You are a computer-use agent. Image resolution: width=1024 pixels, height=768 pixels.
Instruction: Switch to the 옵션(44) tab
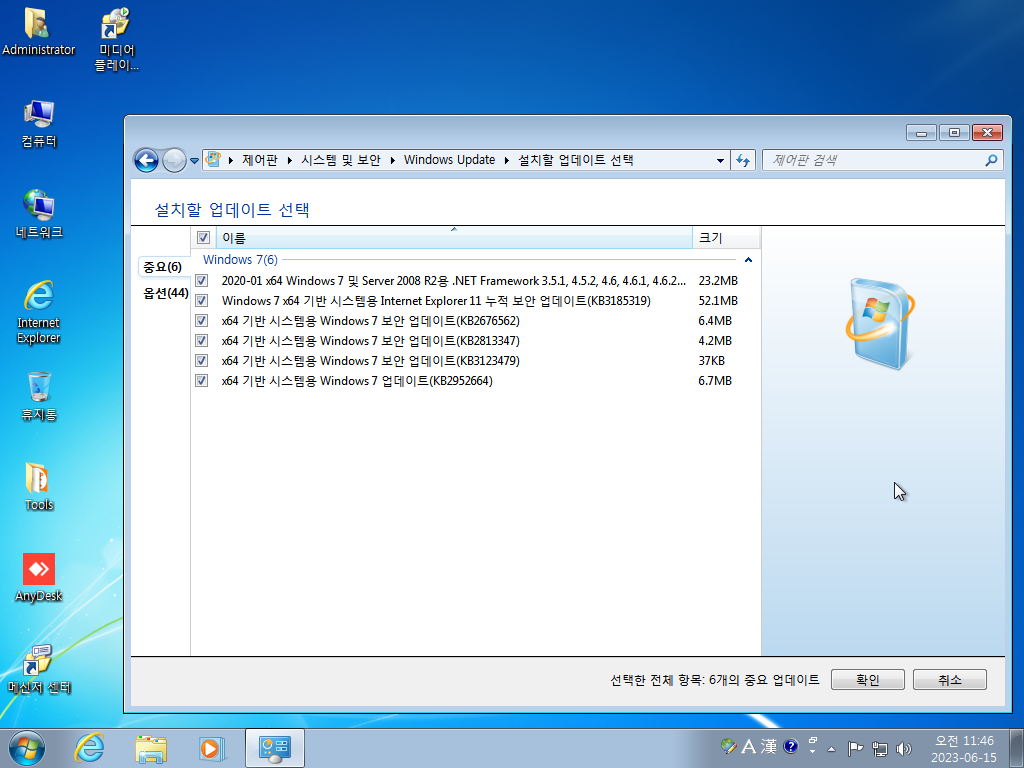coord(165,293)
